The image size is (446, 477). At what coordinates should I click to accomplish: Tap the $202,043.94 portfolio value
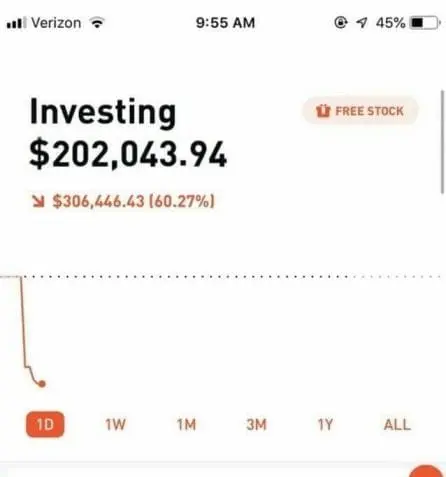pos(128,154)
